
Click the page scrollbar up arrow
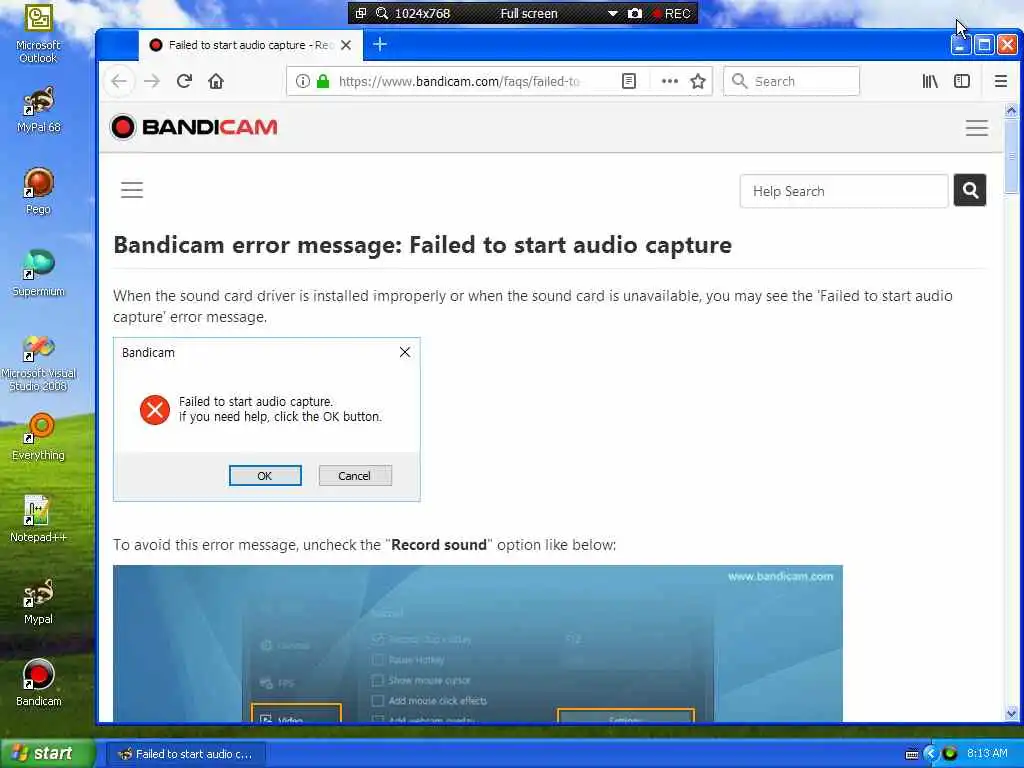click(x=1011, y=111)
